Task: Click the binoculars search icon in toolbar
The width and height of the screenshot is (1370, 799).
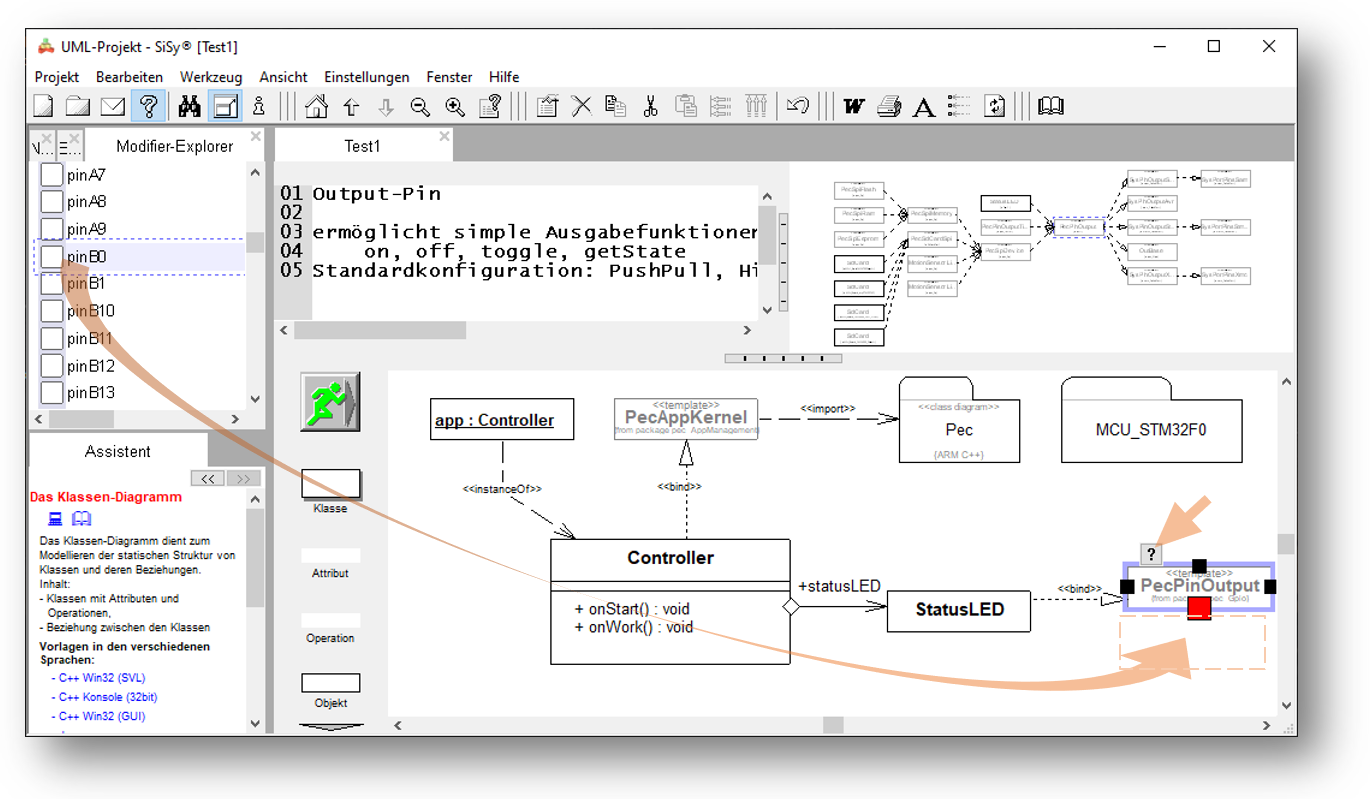Action: (189, 106)
